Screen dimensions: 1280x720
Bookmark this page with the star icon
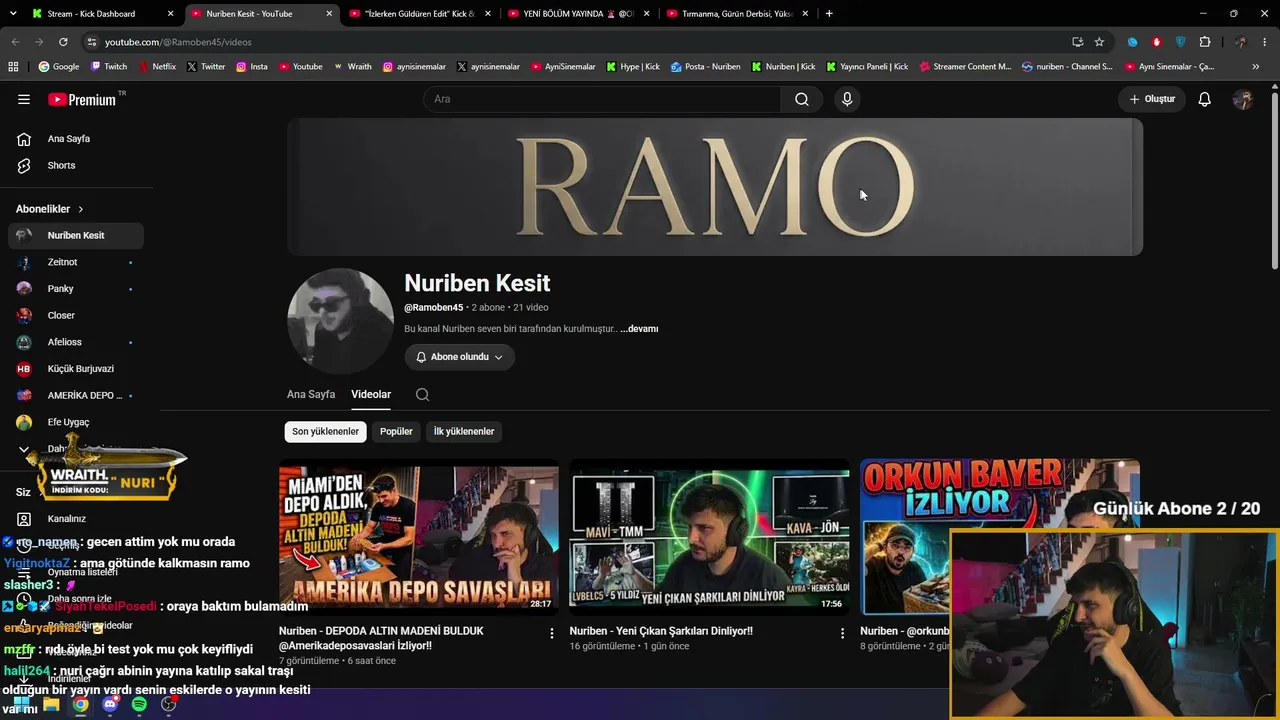coord(1099,42)
